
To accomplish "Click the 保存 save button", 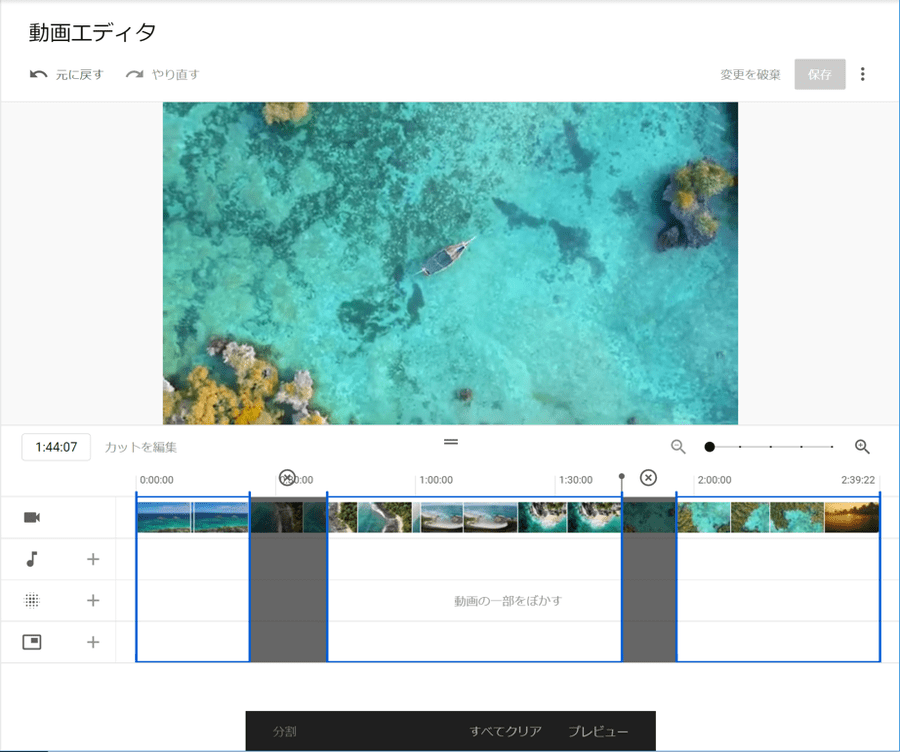I will [820, 75].
